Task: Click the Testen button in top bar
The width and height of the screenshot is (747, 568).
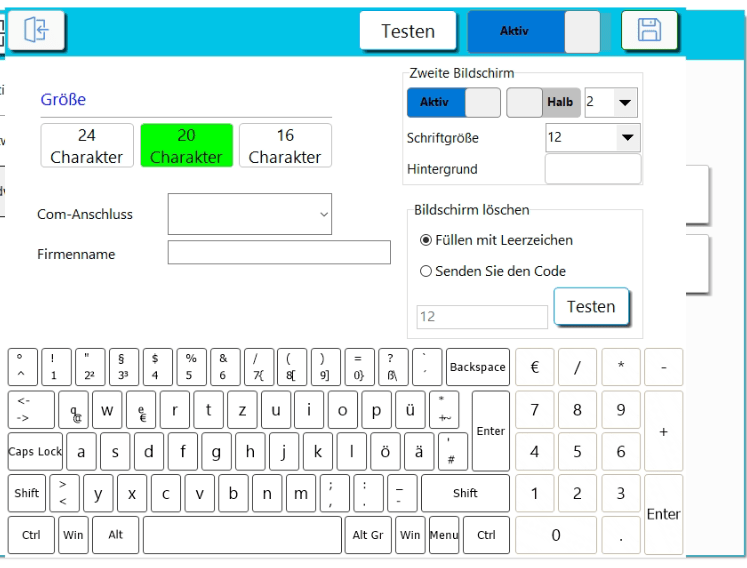Action: point(408,31)
